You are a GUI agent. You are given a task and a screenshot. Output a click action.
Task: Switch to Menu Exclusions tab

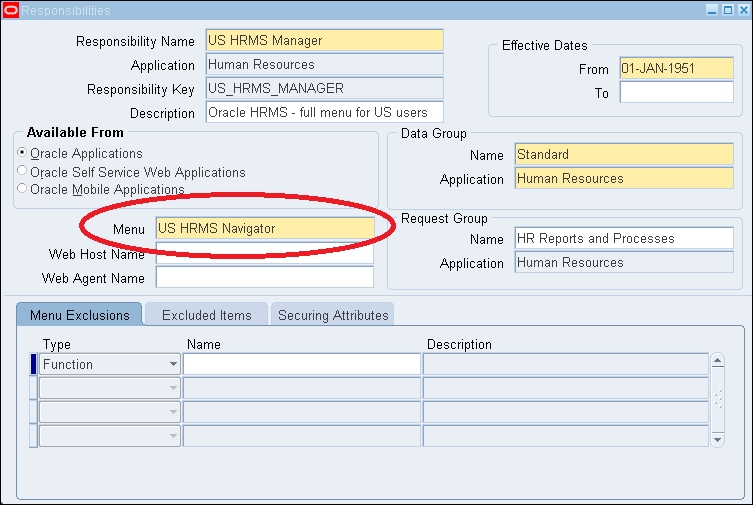[x=80, y=315]
